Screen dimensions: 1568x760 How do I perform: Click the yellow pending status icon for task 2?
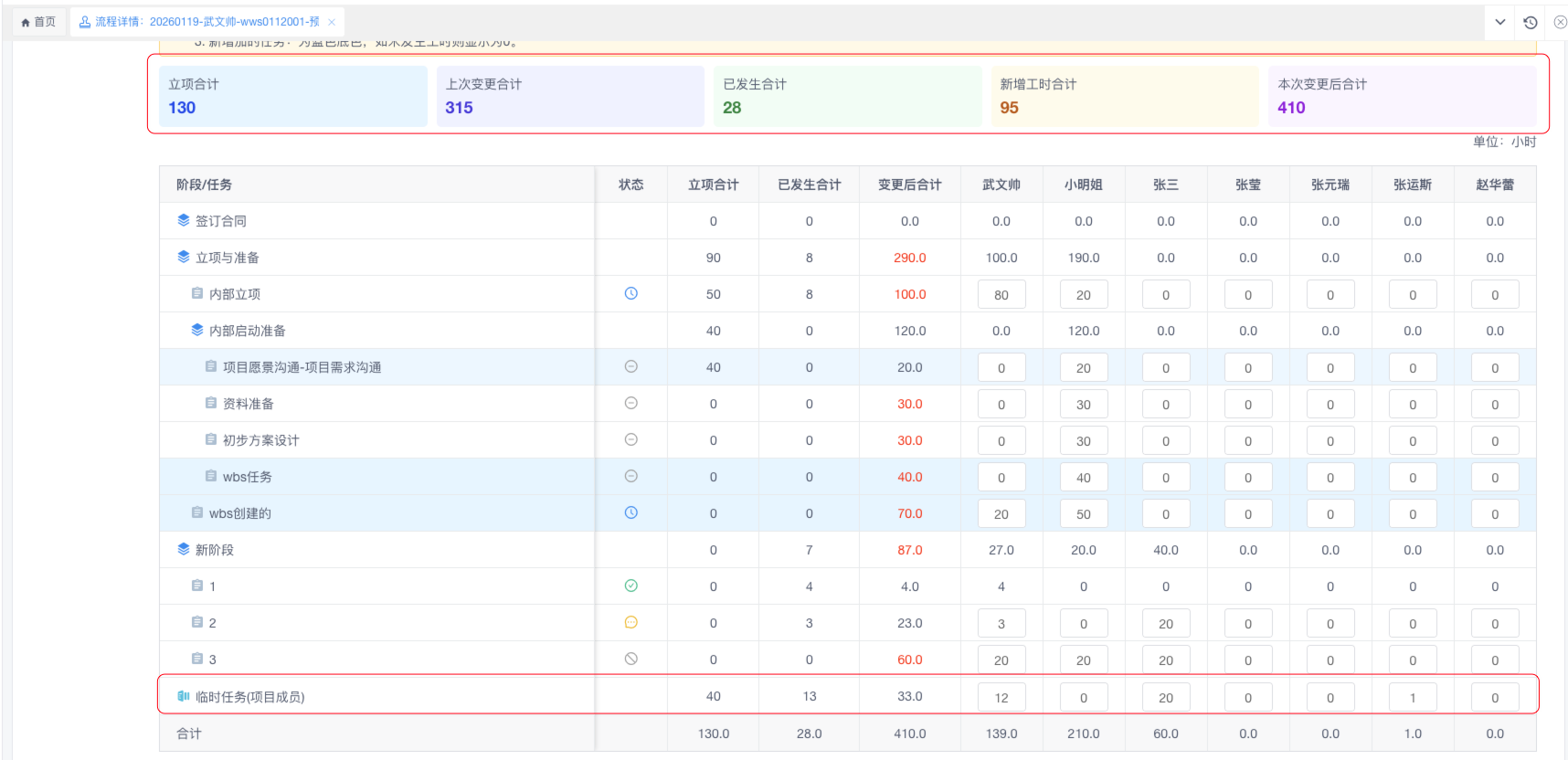click(630, 622)
